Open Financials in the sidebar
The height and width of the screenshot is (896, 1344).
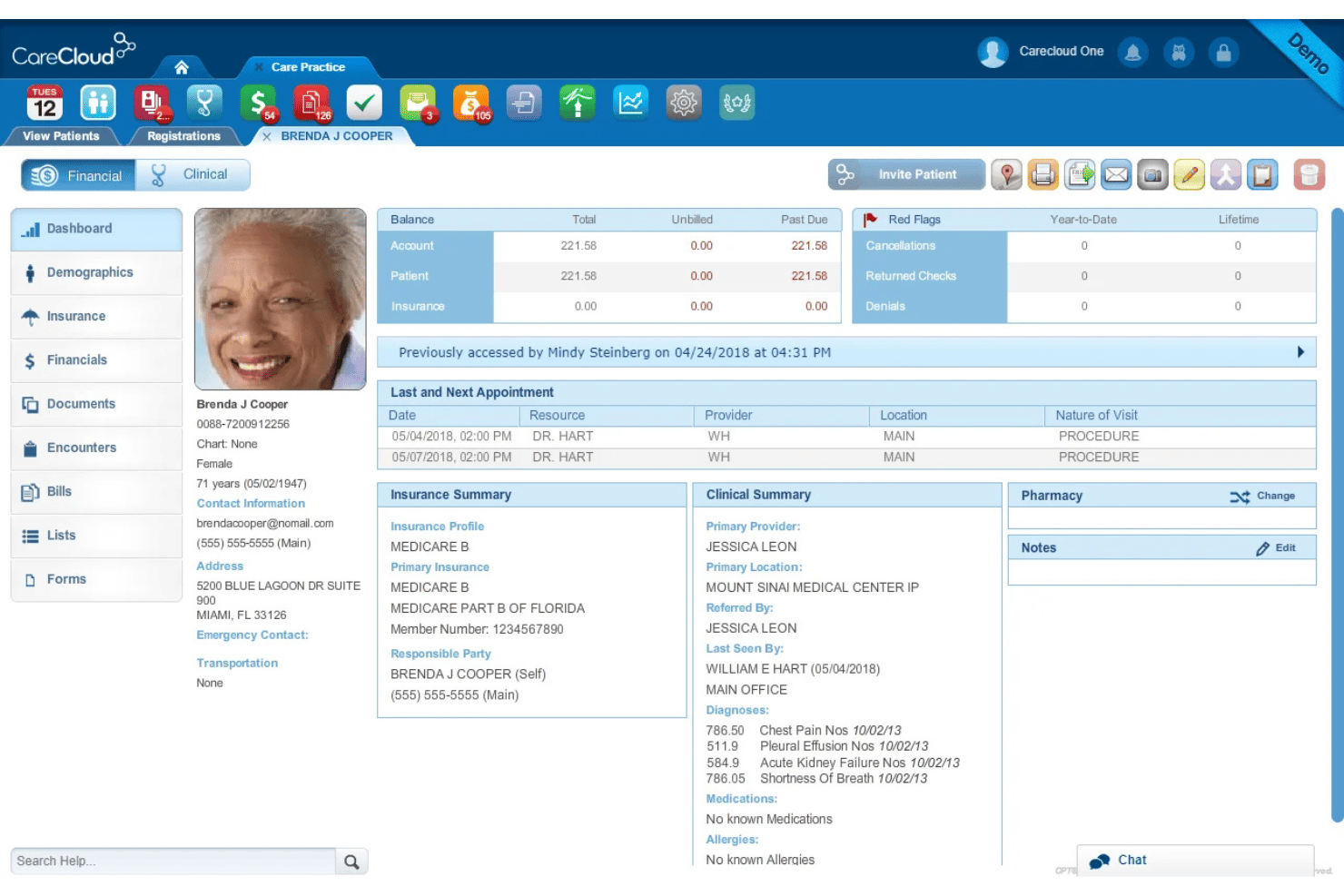(x=96, y=360)
